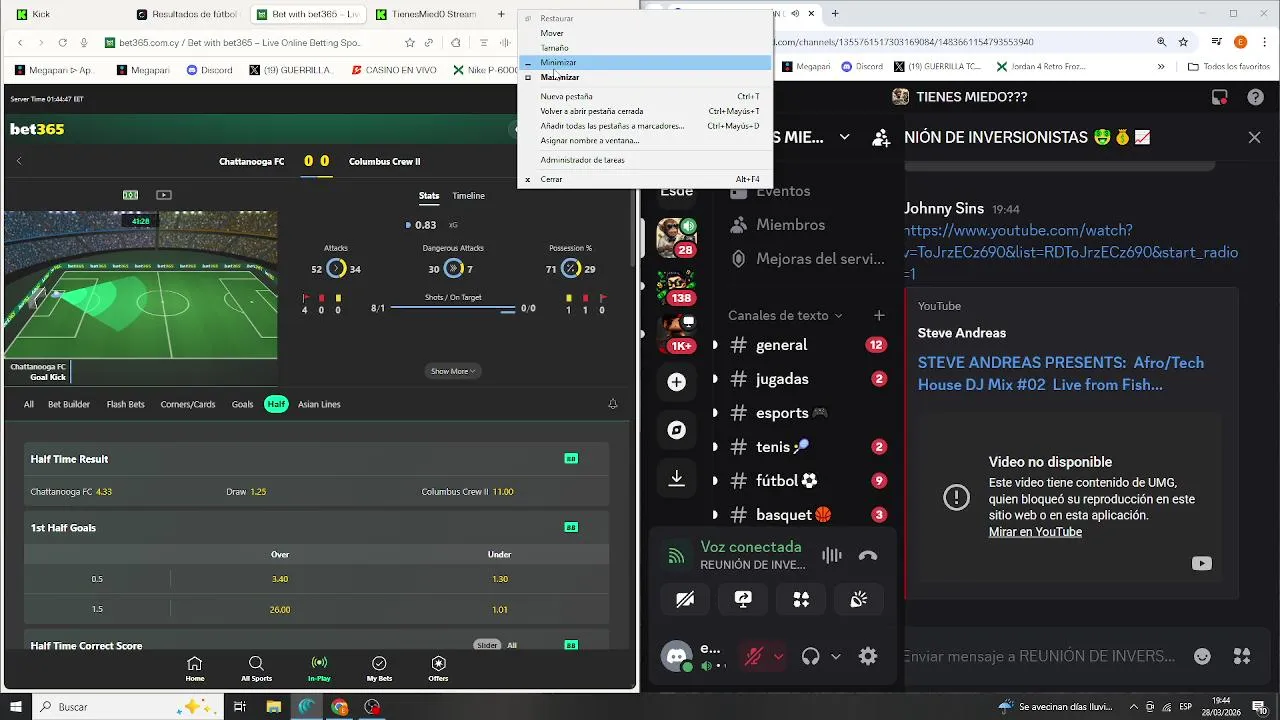Collapse the 1st Half Goals market header
This screenshot has height=720, width=1280.
(x=317, y=527)
